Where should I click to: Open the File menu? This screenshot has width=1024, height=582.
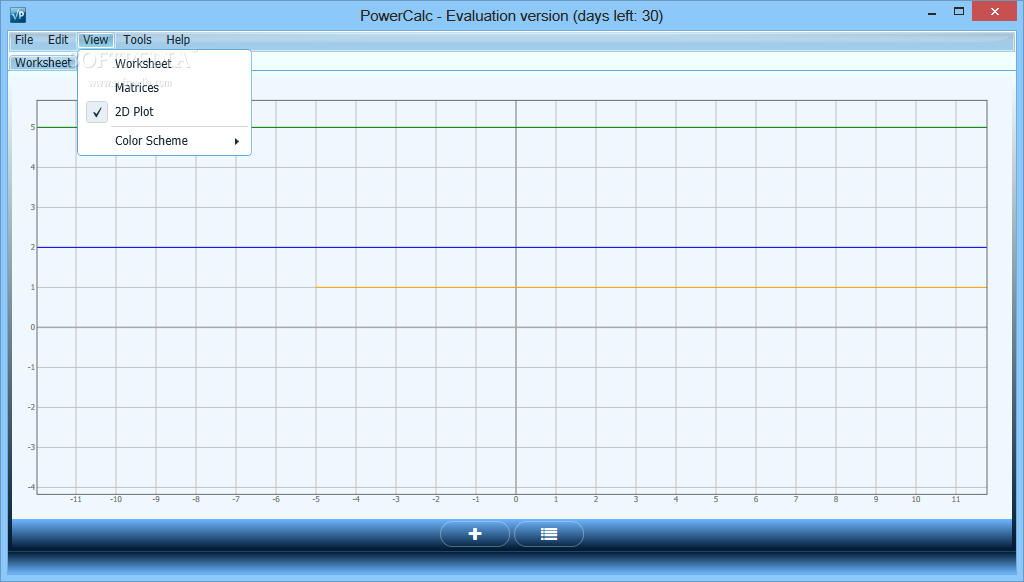tap(24, 40)
